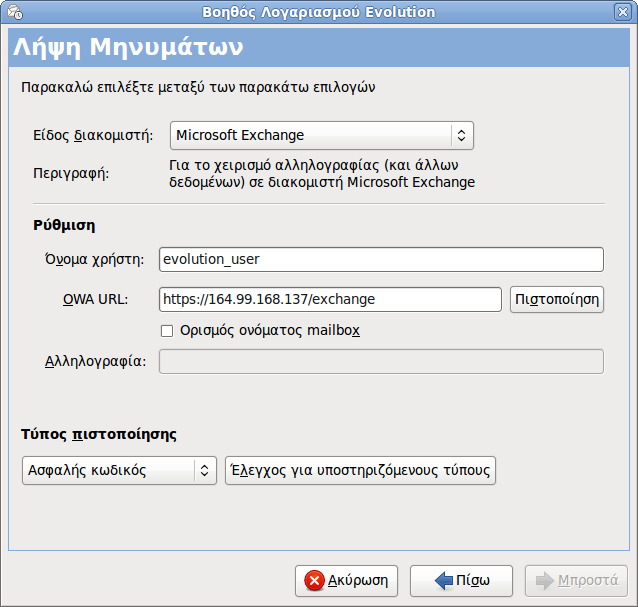Viewport: 638px width, 607px height.
Task: Enable the Ορισμός ονόματος mailbox checkbox
Action: point(167,331)
